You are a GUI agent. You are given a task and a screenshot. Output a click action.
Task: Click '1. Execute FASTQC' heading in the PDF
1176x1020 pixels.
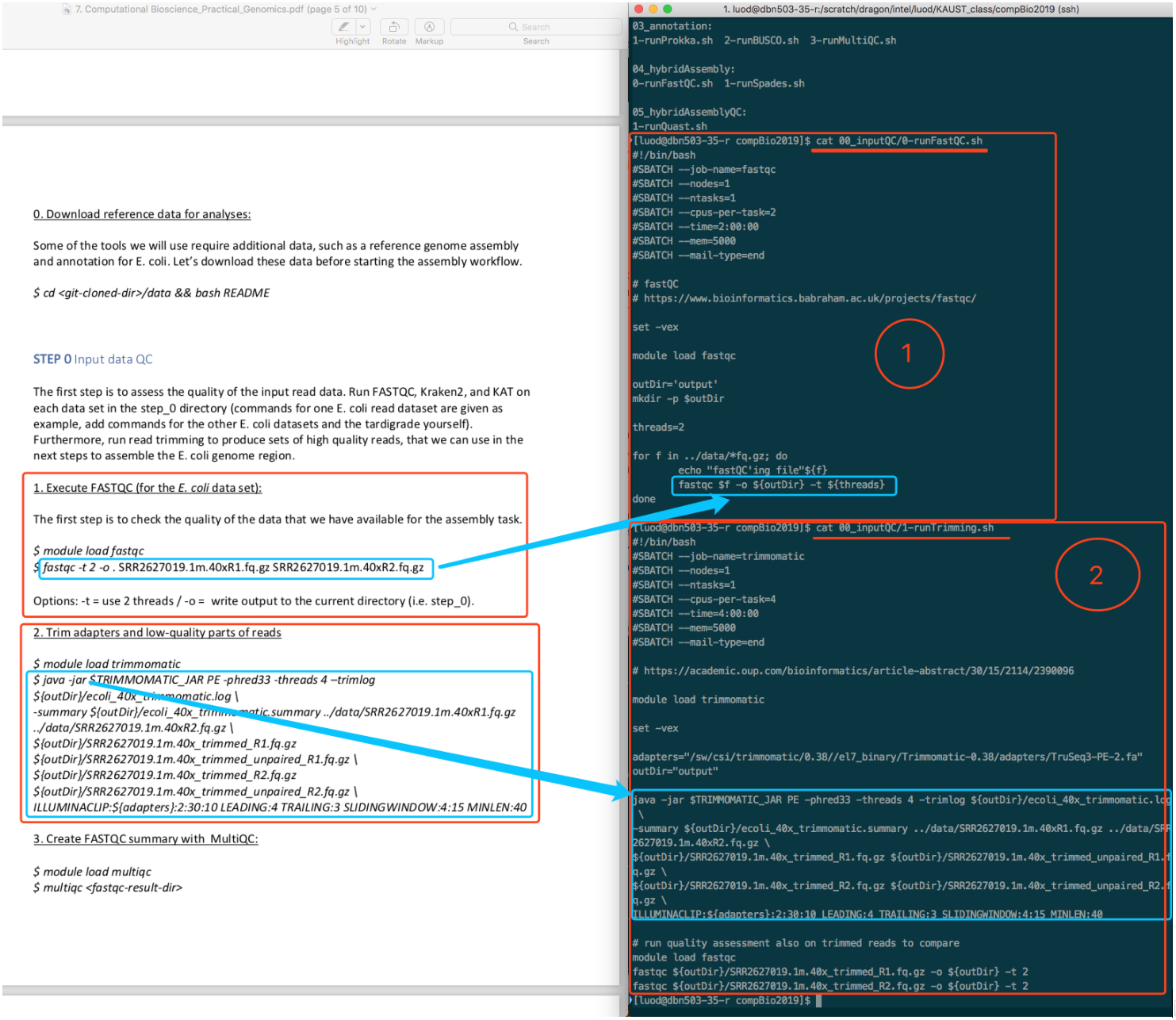click(x=147, y=488)
